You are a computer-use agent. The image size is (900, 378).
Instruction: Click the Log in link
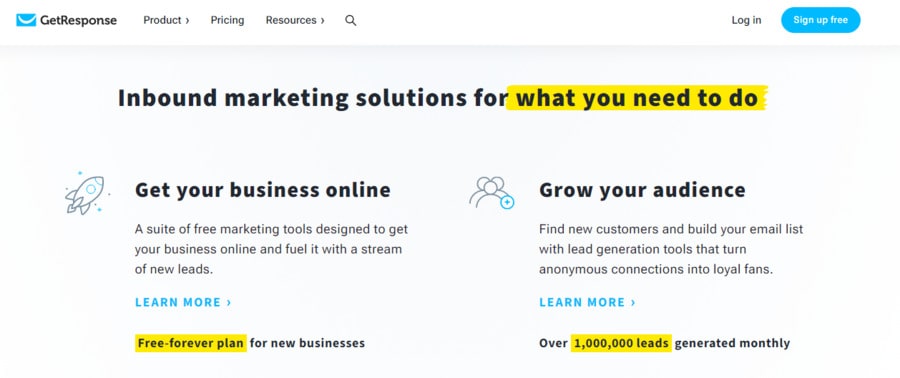(x=746, y=20)
